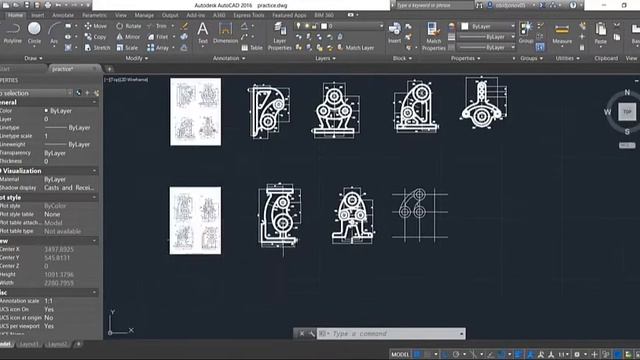Screen dimensions: 640x360
Task: Expand the Block panel
Action: pos(402,58)
